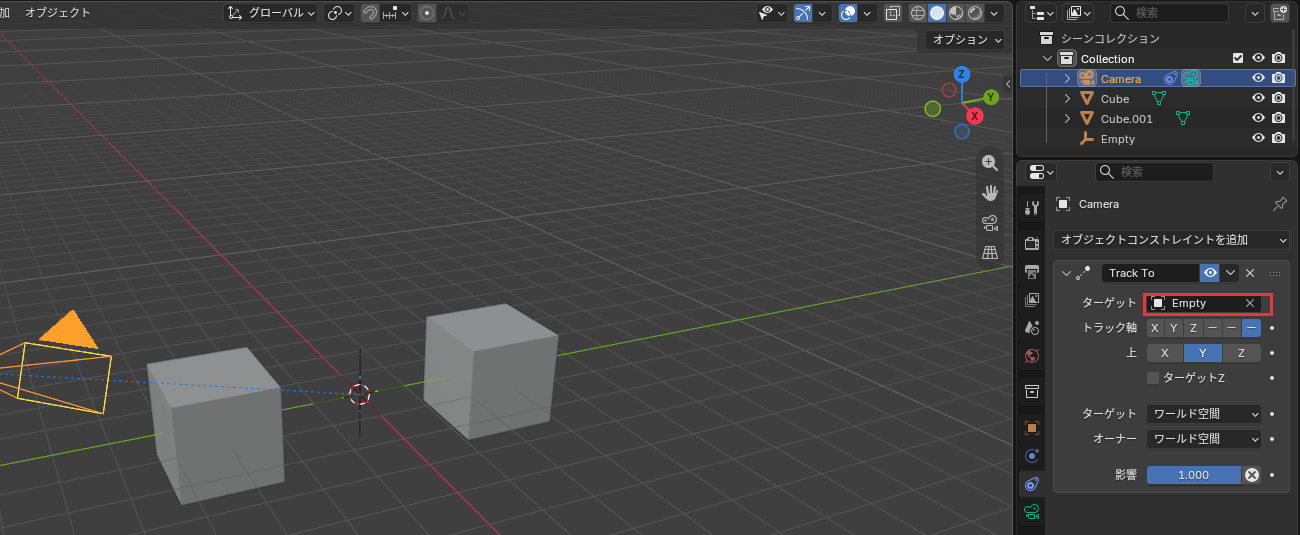Viewport: 1300px width, 535px height.
Task: Collapse the Collection tree item
Action: coord(1047,59)
